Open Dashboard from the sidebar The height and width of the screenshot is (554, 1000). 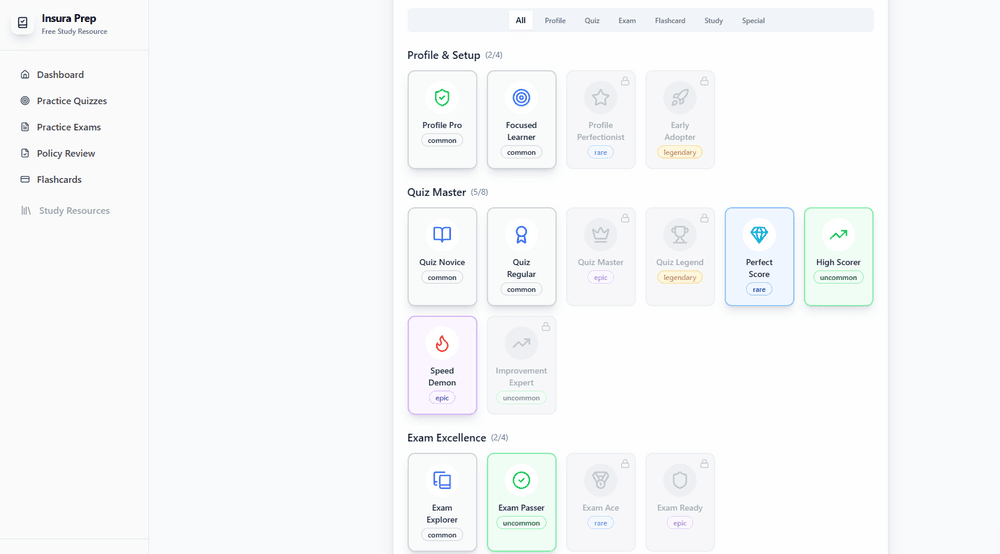(x=60, y=75)
